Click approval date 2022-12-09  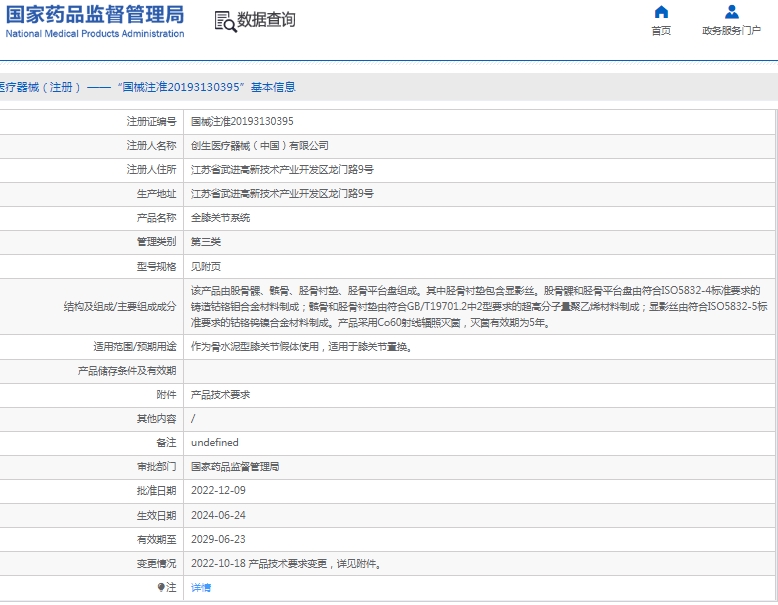218,491
